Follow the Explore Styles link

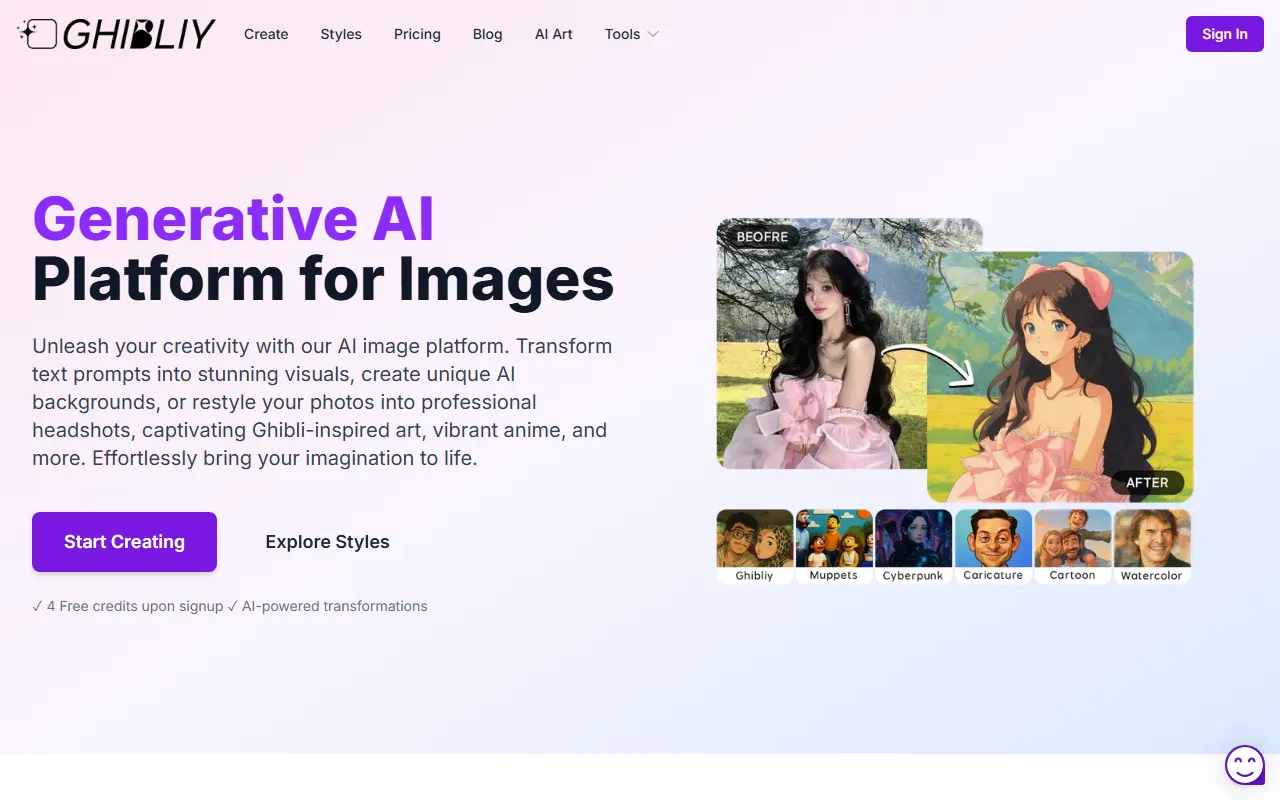point(327,542)
